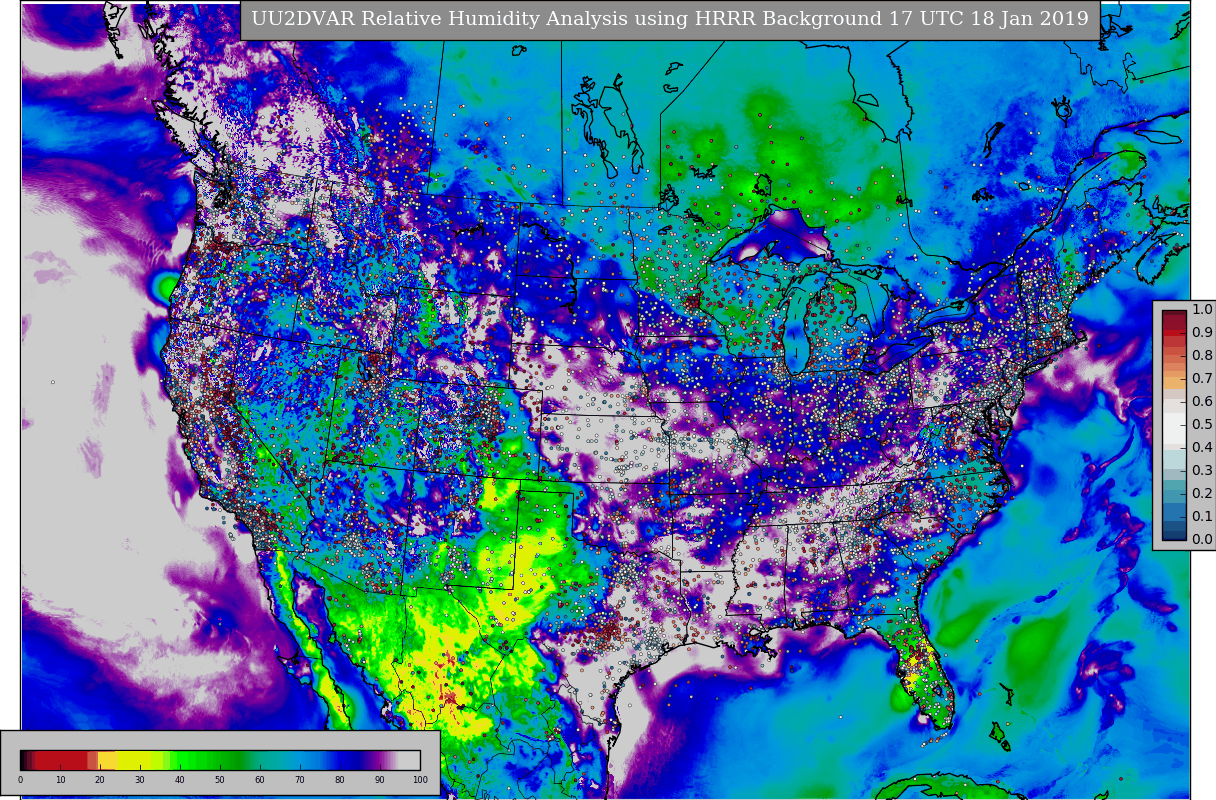Image resolution: width=1216 pixels, height=800 pixels.
Task: Click the '80' tick label on humidity colorbar
Action: coord(340,780)
